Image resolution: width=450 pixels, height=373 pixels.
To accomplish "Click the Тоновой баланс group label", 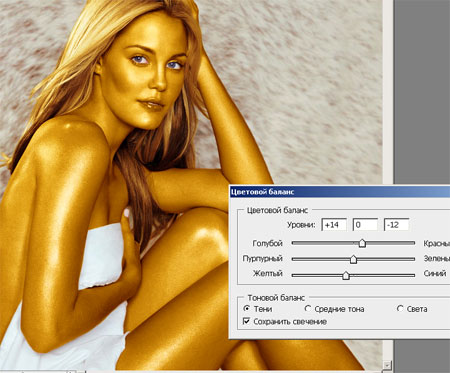I will click(276, 298).
